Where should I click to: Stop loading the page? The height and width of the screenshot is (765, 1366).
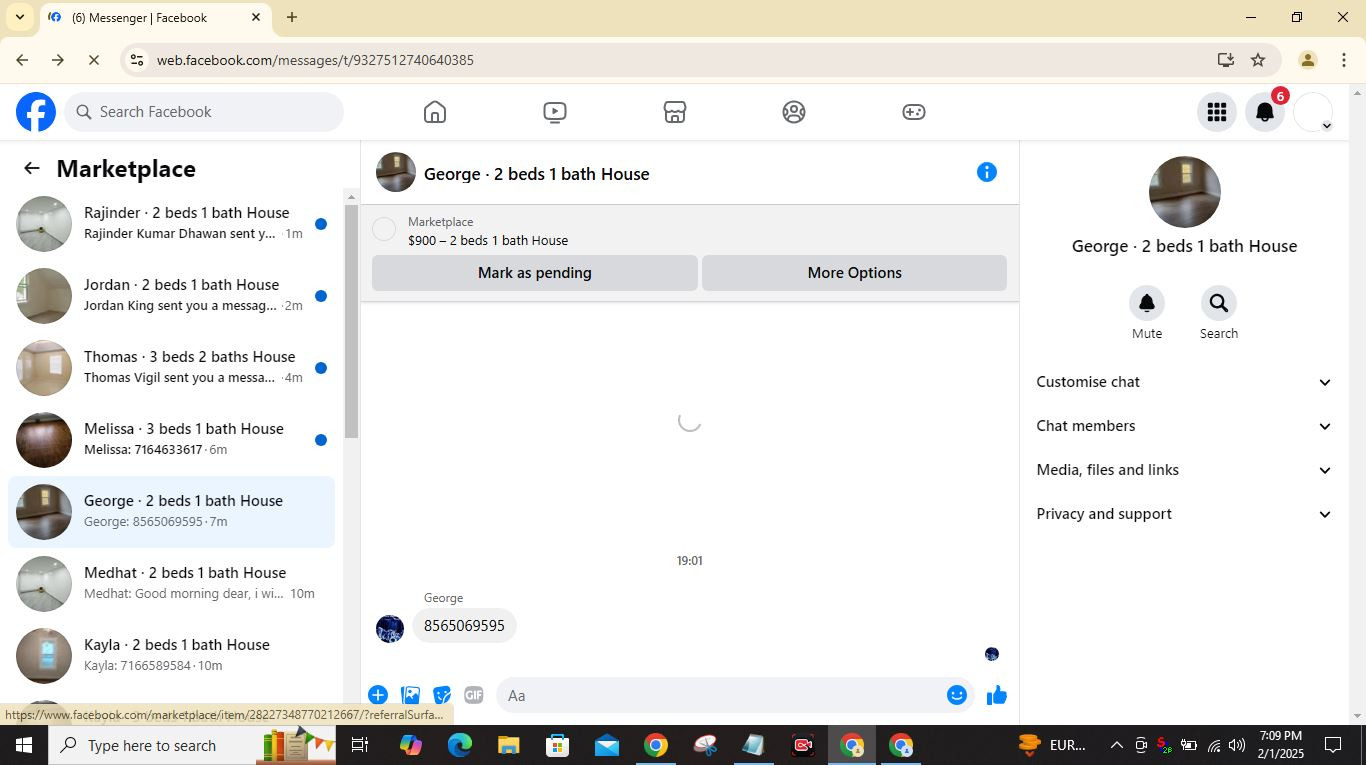coord(93,60)
